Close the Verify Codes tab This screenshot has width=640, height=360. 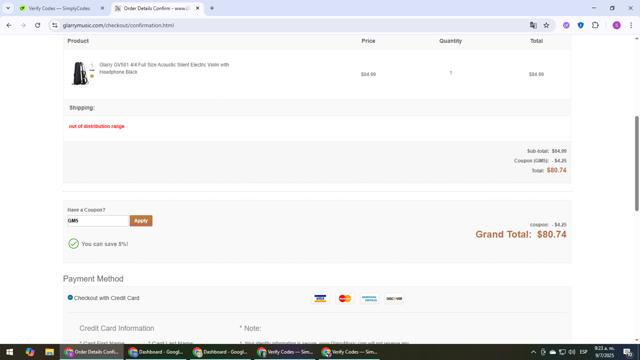(x=102, y=8)
